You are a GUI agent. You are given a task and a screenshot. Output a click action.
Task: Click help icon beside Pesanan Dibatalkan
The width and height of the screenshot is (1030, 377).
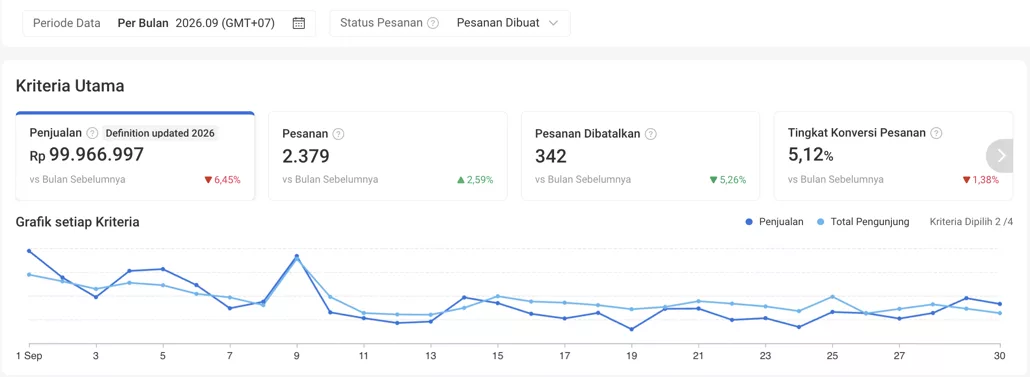pyautogui.click(x=650, y=134)
